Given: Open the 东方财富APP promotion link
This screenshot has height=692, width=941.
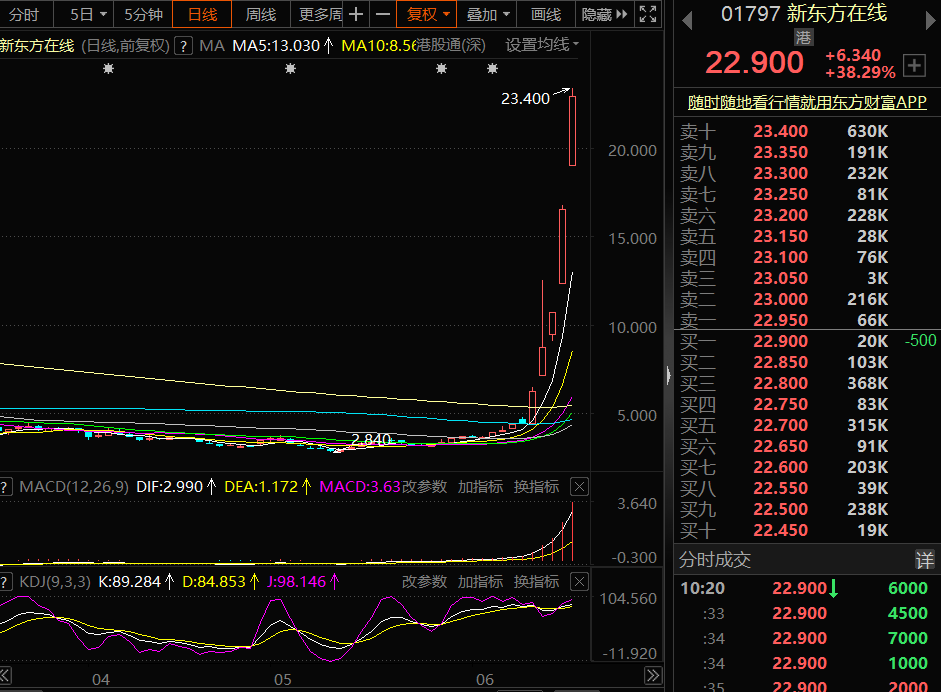Looking at the screenshot, I should pos(807,102).
